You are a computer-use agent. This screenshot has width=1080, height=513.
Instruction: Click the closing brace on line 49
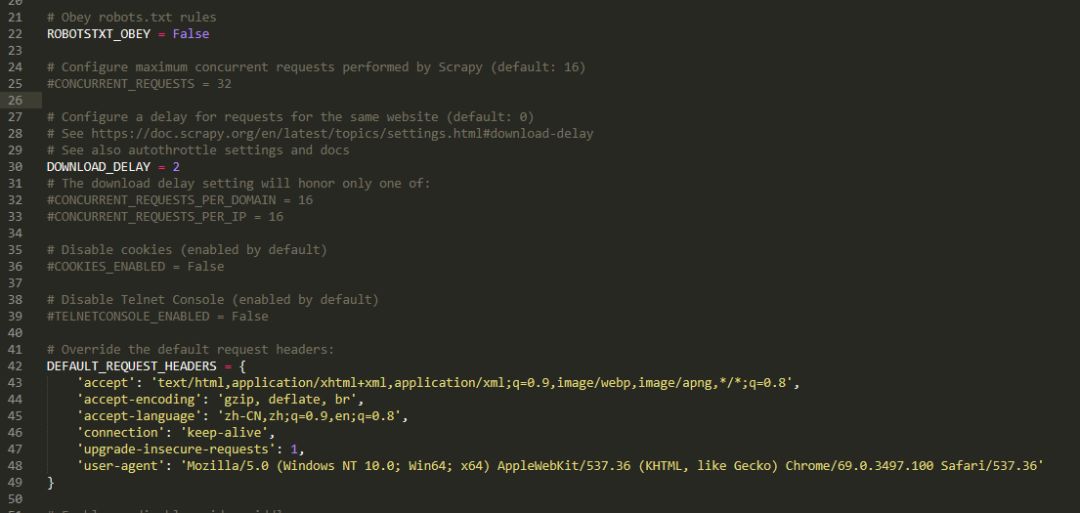(50, 483)
